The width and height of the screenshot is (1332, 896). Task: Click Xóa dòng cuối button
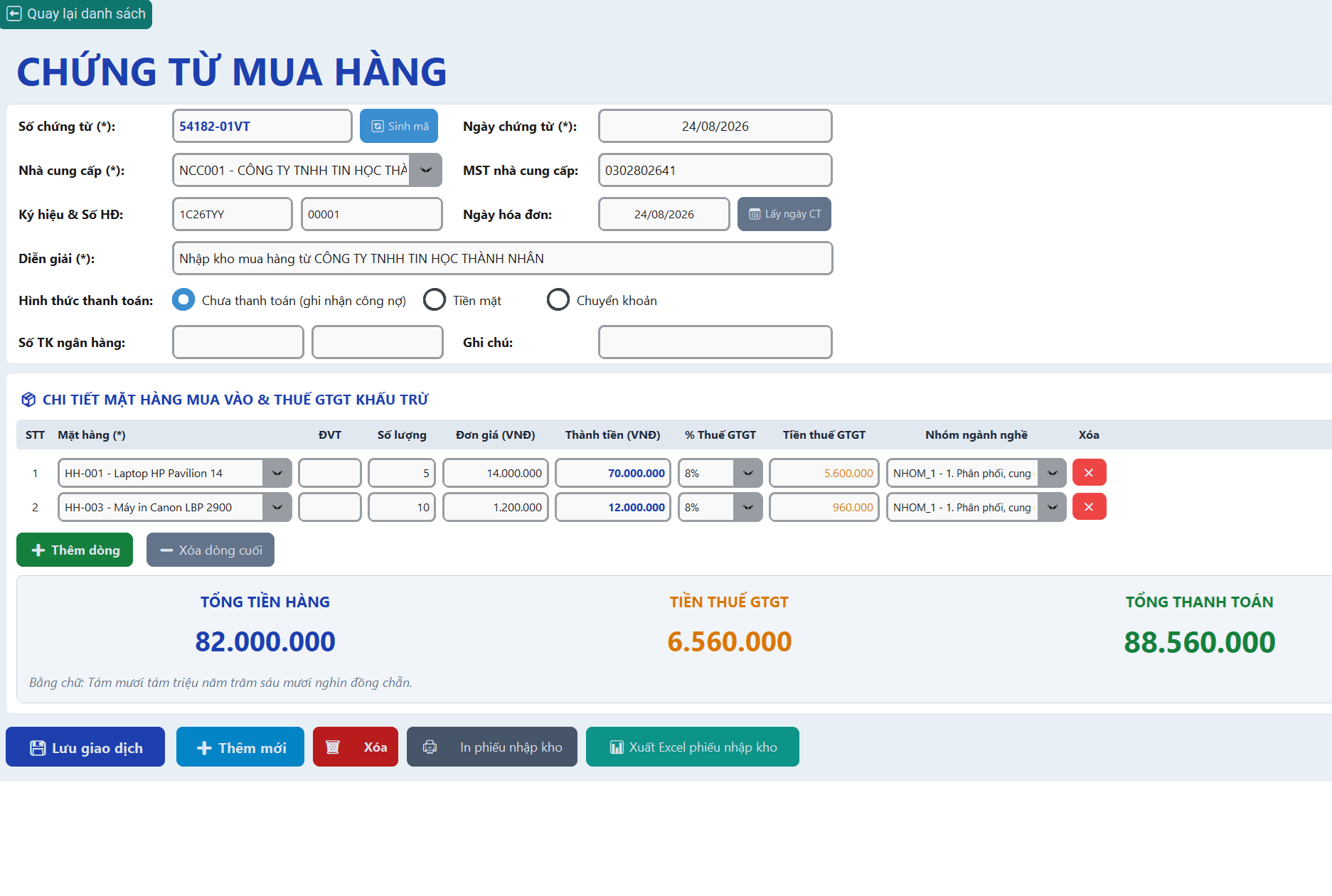(211, 550)
